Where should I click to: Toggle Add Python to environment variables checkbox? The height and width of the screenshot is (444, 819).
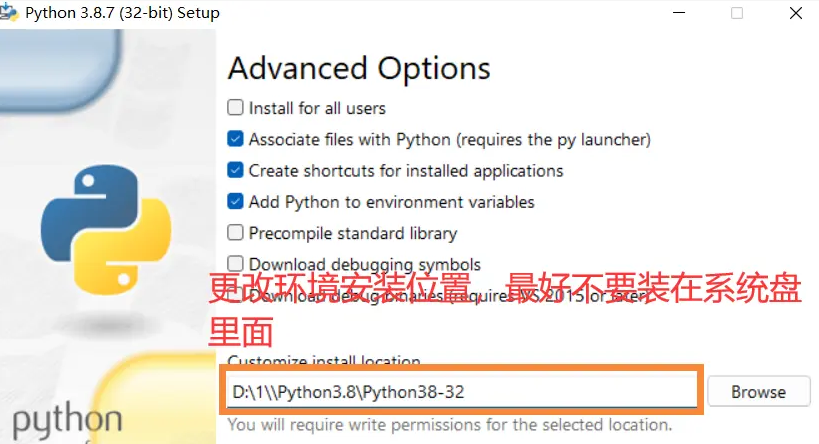[236, 202]
